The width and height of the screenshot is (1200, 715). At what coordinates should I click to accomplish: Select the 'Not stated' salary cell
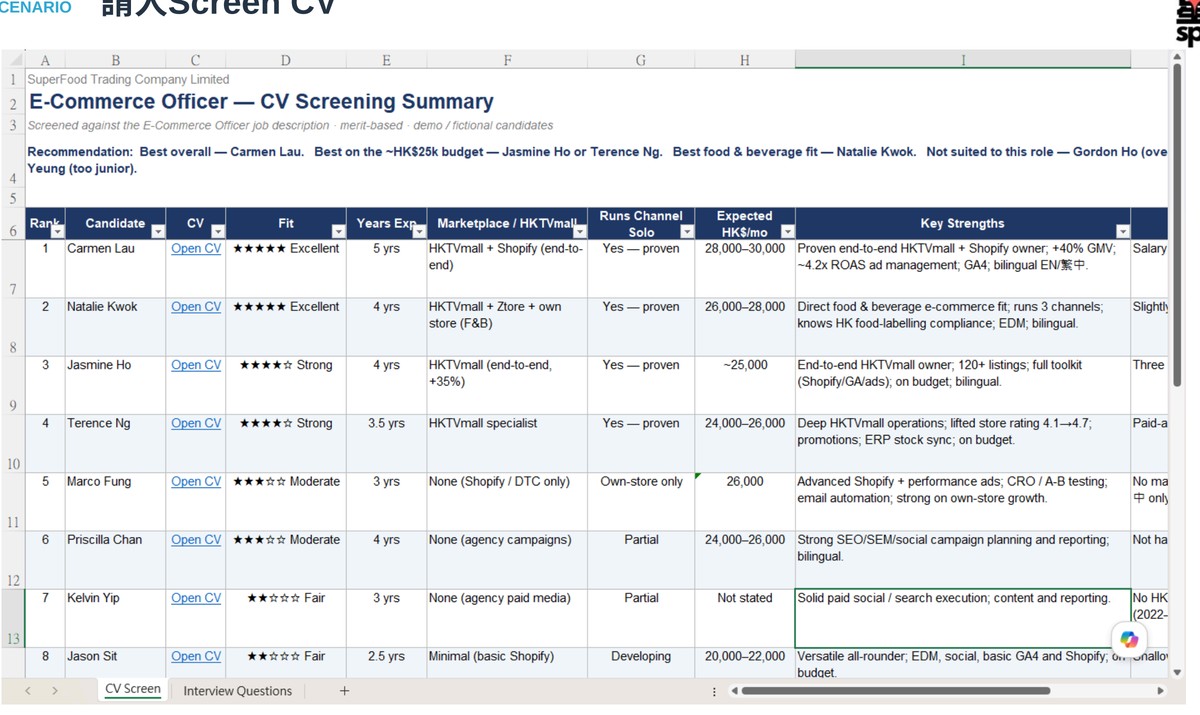tap(745, 619)
